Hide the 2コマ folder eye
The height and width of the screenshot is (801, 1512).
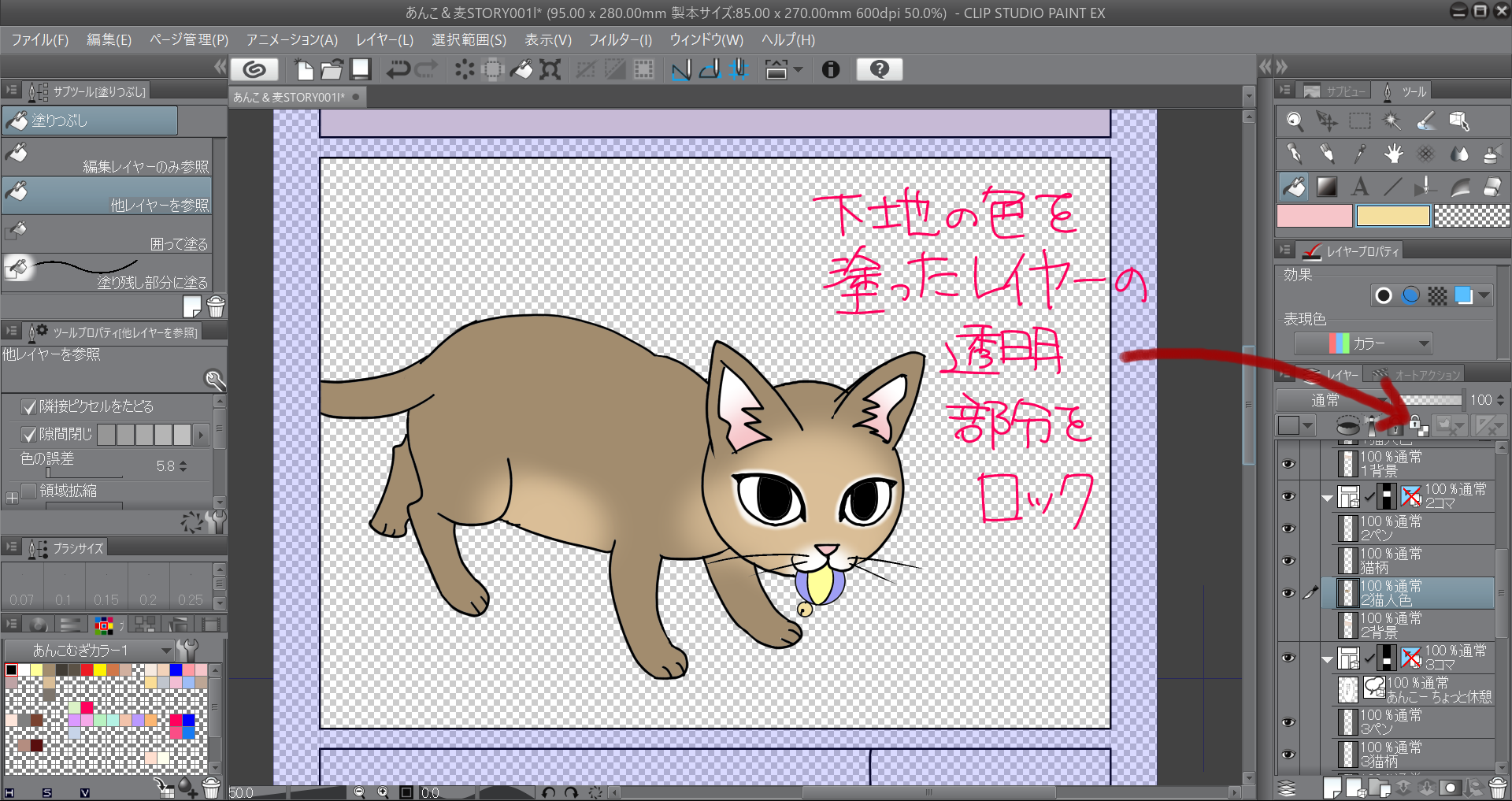click(x=1288, y=496)
